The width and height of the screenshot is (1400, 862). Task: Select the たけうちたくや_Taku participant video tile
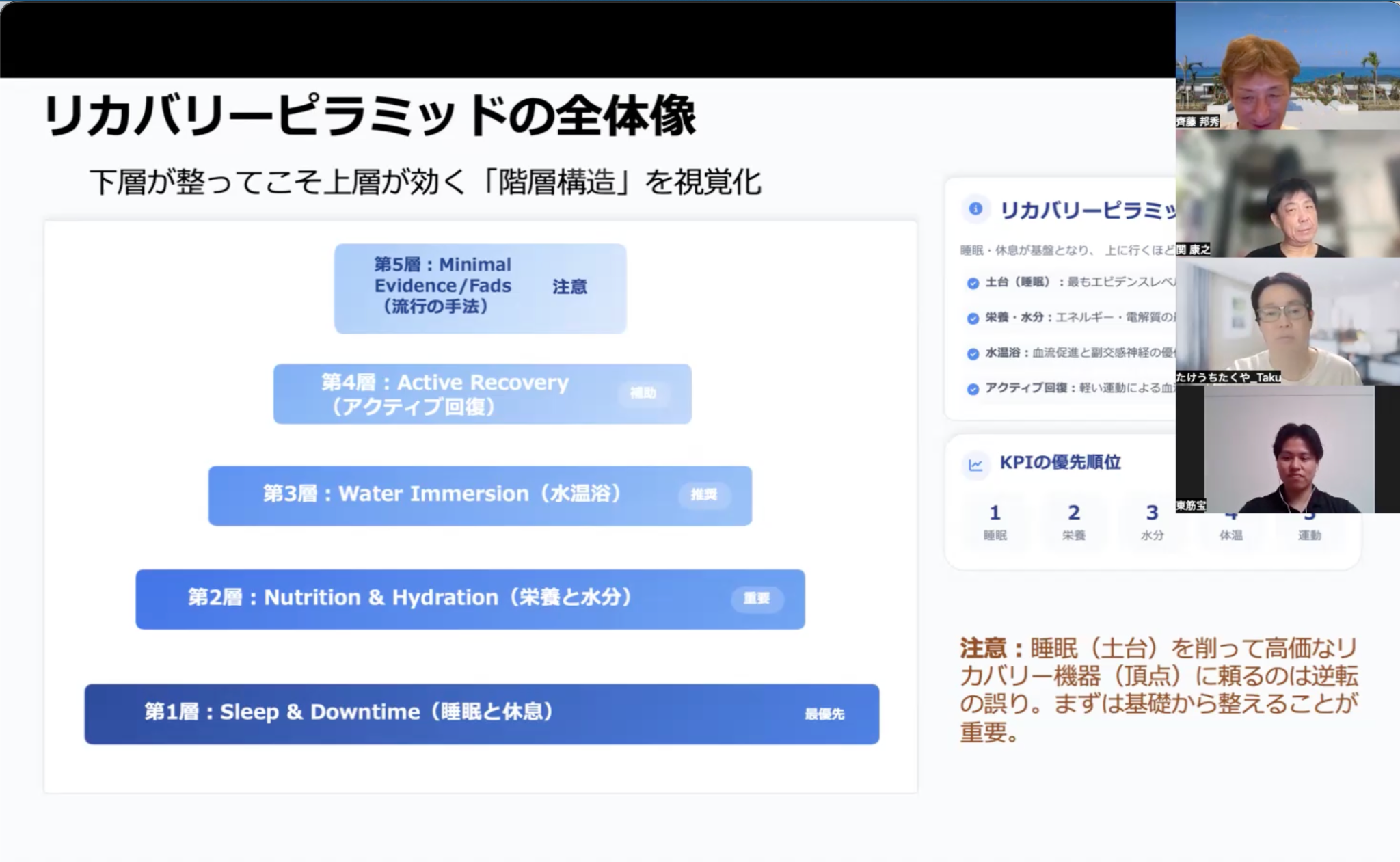pos(1288,321)
